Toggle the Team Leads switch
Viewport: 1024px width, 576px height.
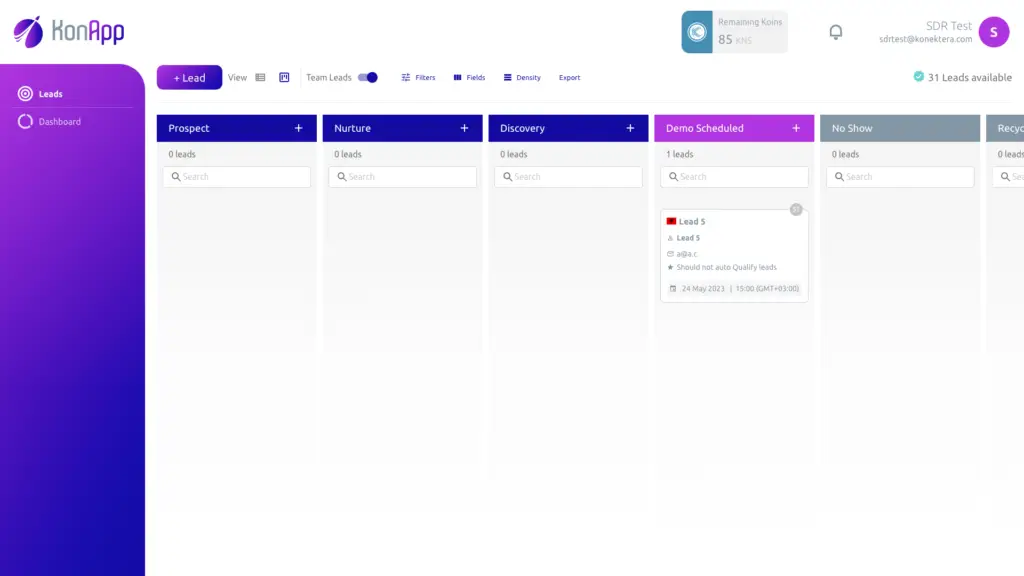coord(368,77)
